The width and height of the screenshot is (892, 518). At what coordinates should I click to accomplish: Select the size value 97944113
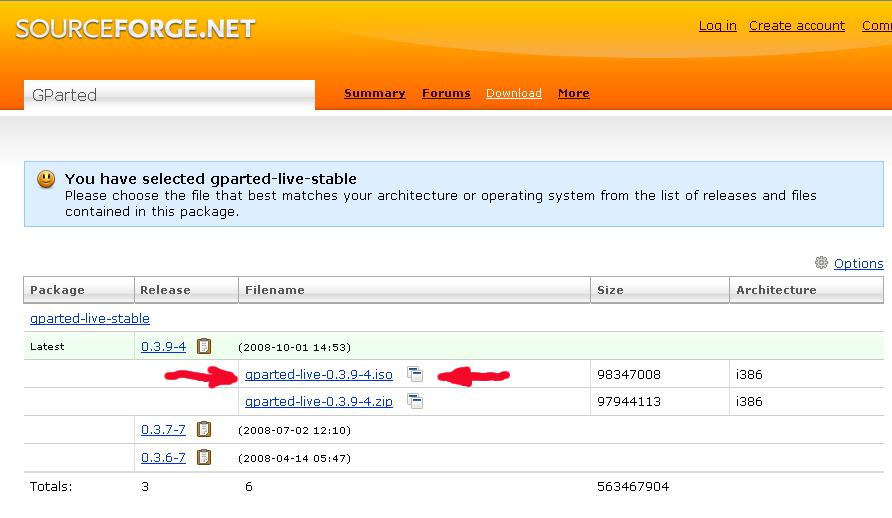(629, 402)
